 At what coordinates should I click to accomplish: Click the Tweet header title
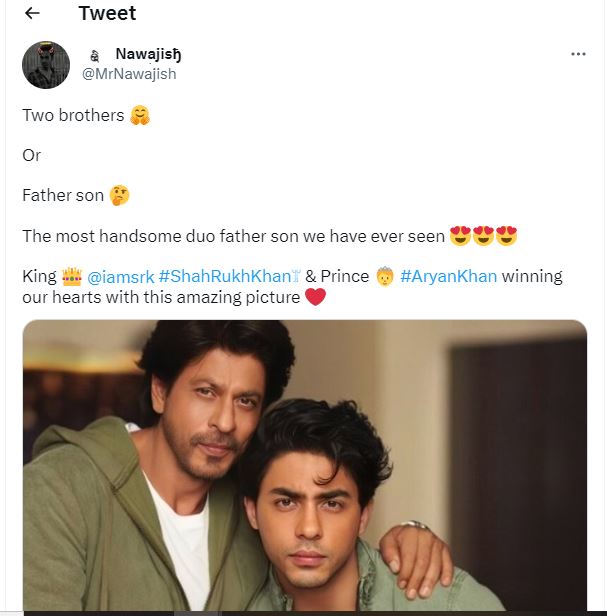[107, 13]
